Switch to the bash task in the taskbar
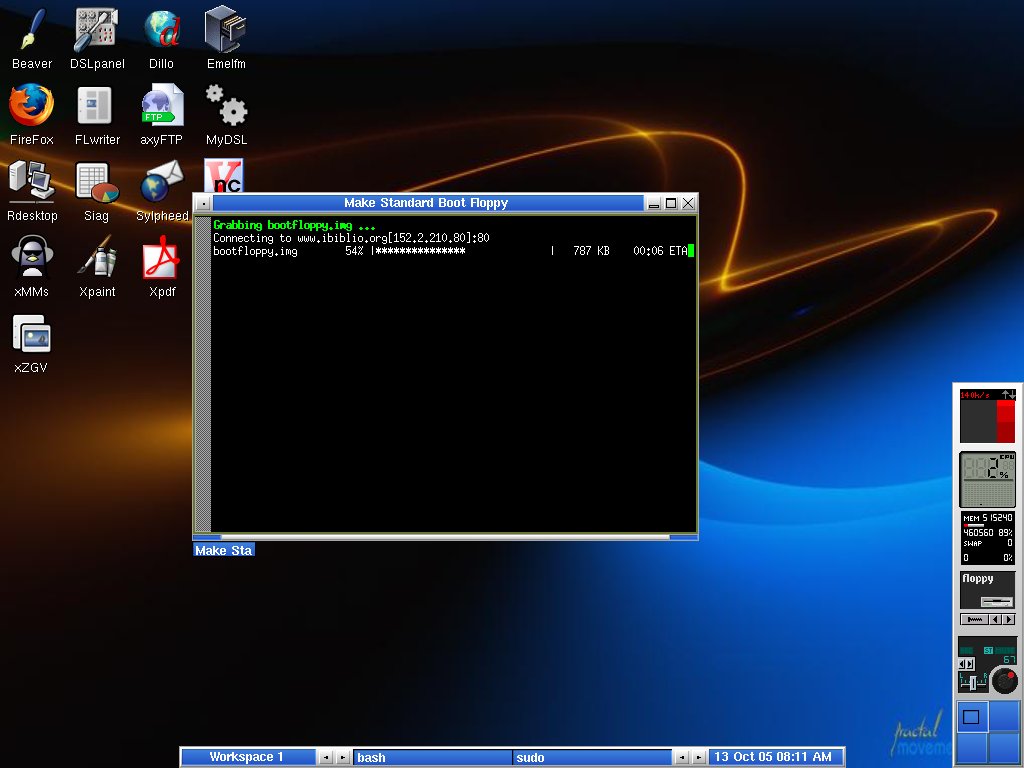Image resolution: width=1024 pixels, height=768 pixels. tap(432, 758)
